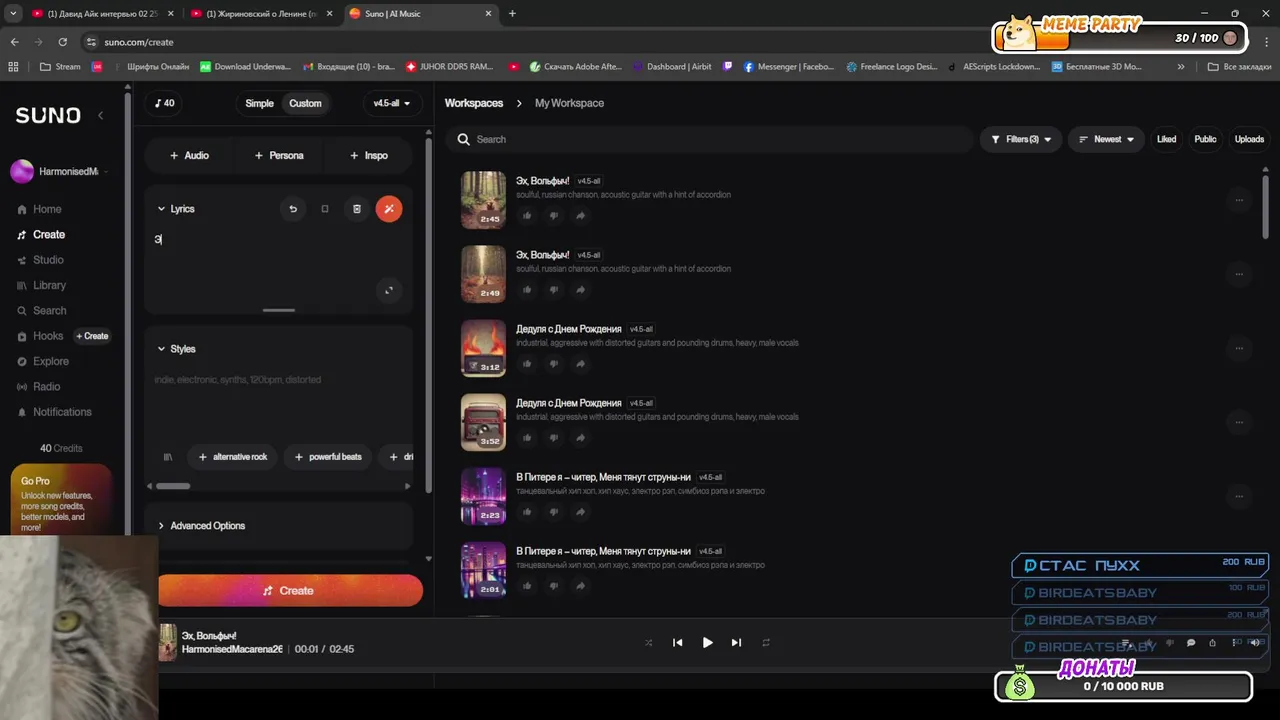Like the first Эх, Вольфыч! track (2:45)
Image resolution: width=1280 pixels, height=720 pixels.
tap(527, 216)
